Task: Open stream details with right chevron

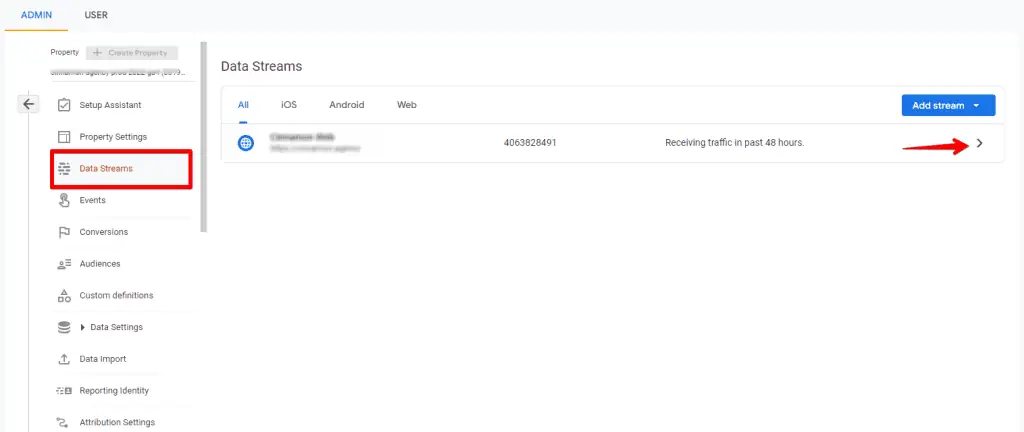Action: (x=979, y=143)
